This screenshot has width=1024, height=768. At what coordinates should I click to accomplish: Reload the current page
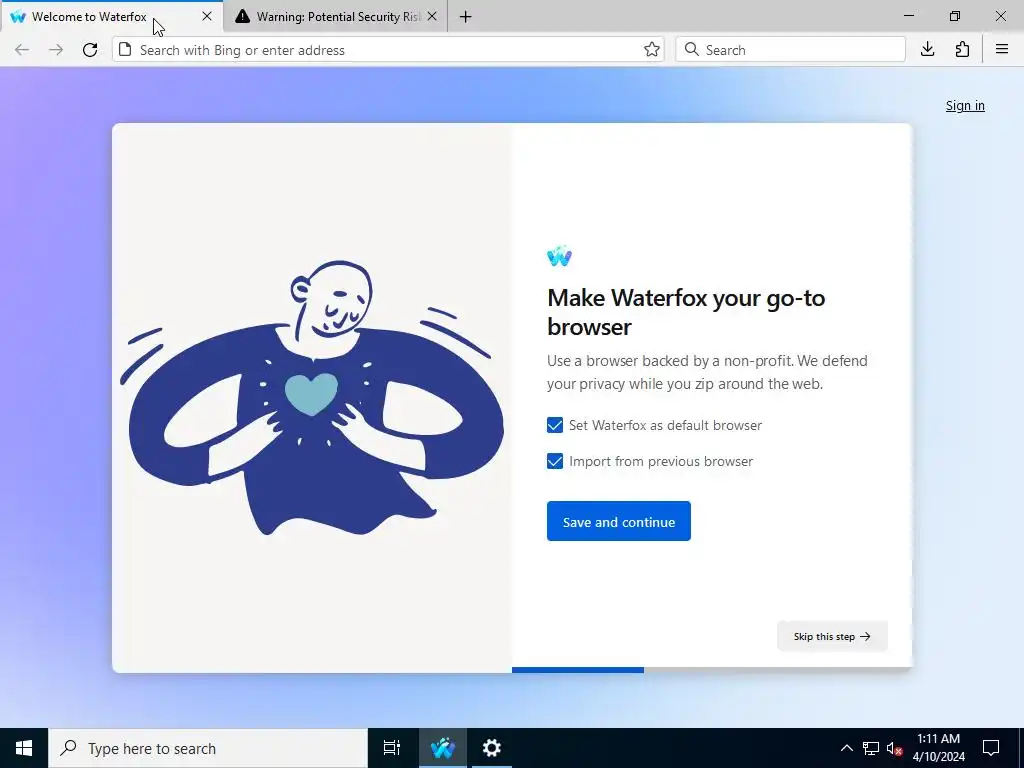tap(90, 50)
